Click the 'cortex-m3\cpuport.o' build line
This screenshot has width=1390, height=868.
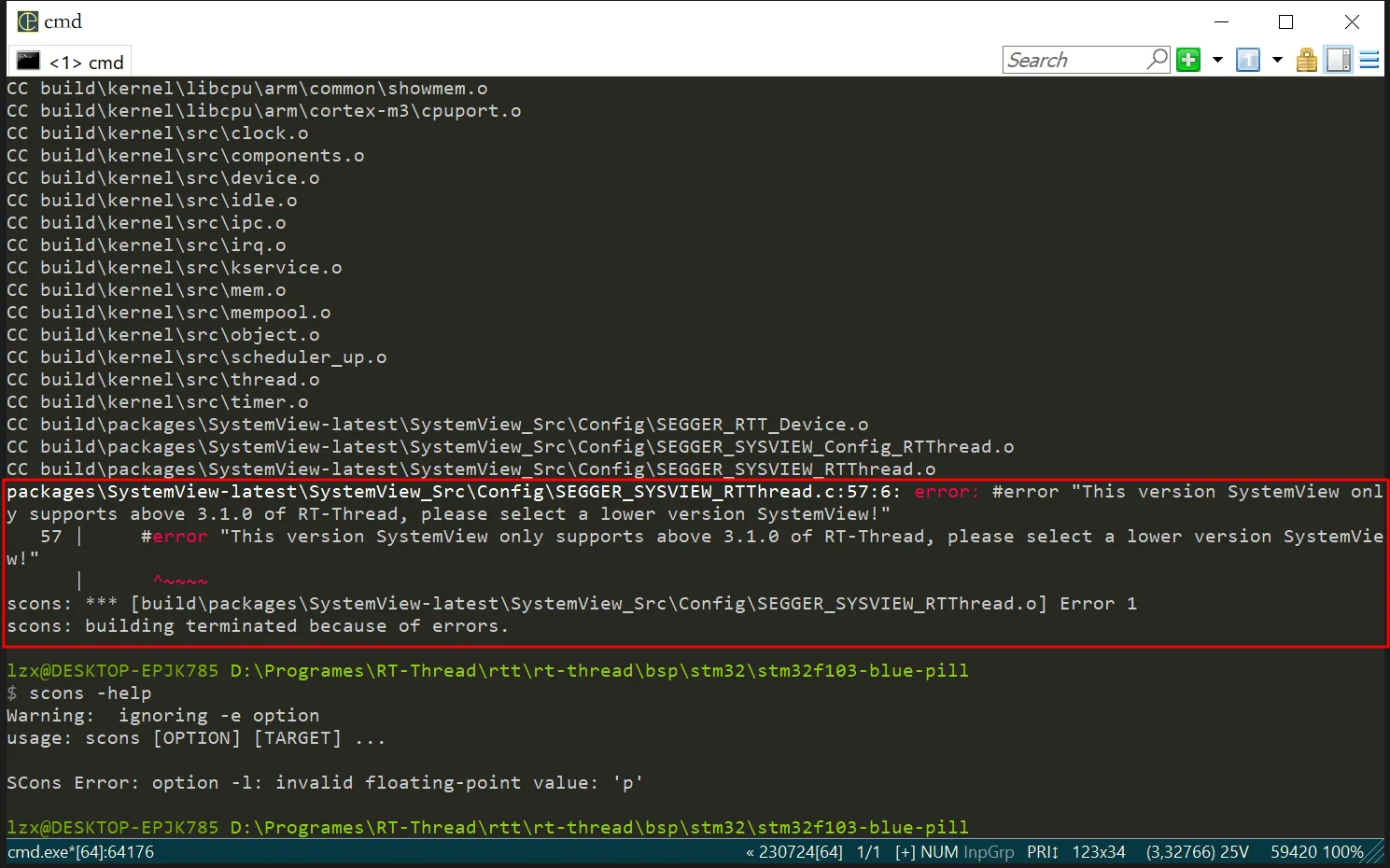coord(264,111)
